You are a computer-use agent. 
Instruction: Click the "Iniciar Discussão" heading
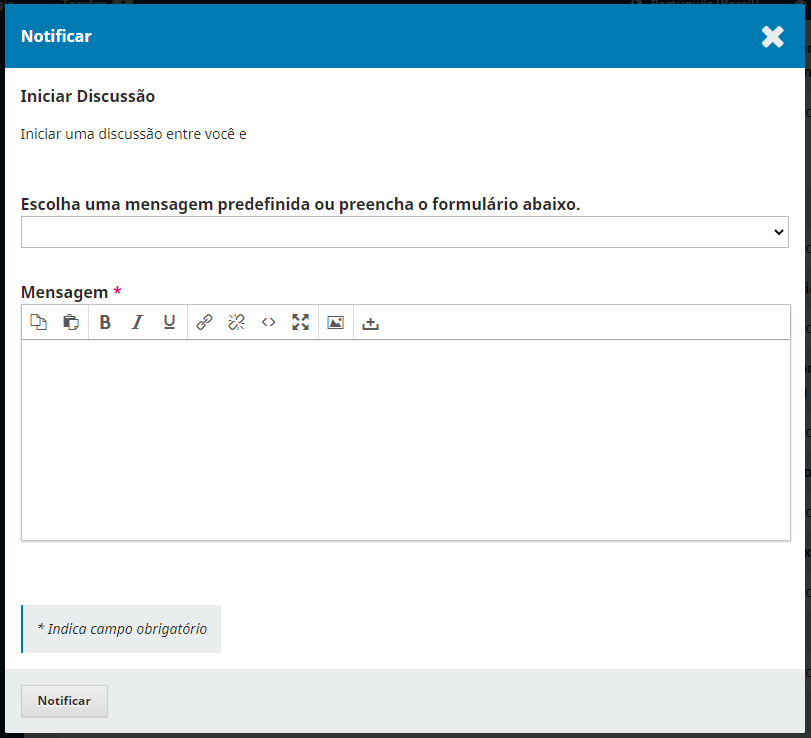[x=88, y=97]
